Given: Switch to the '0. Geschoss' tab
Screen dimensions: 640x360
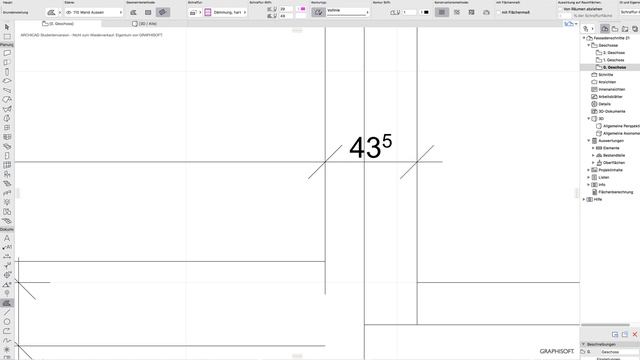Looking at the screenshot, I should (58, 24).
